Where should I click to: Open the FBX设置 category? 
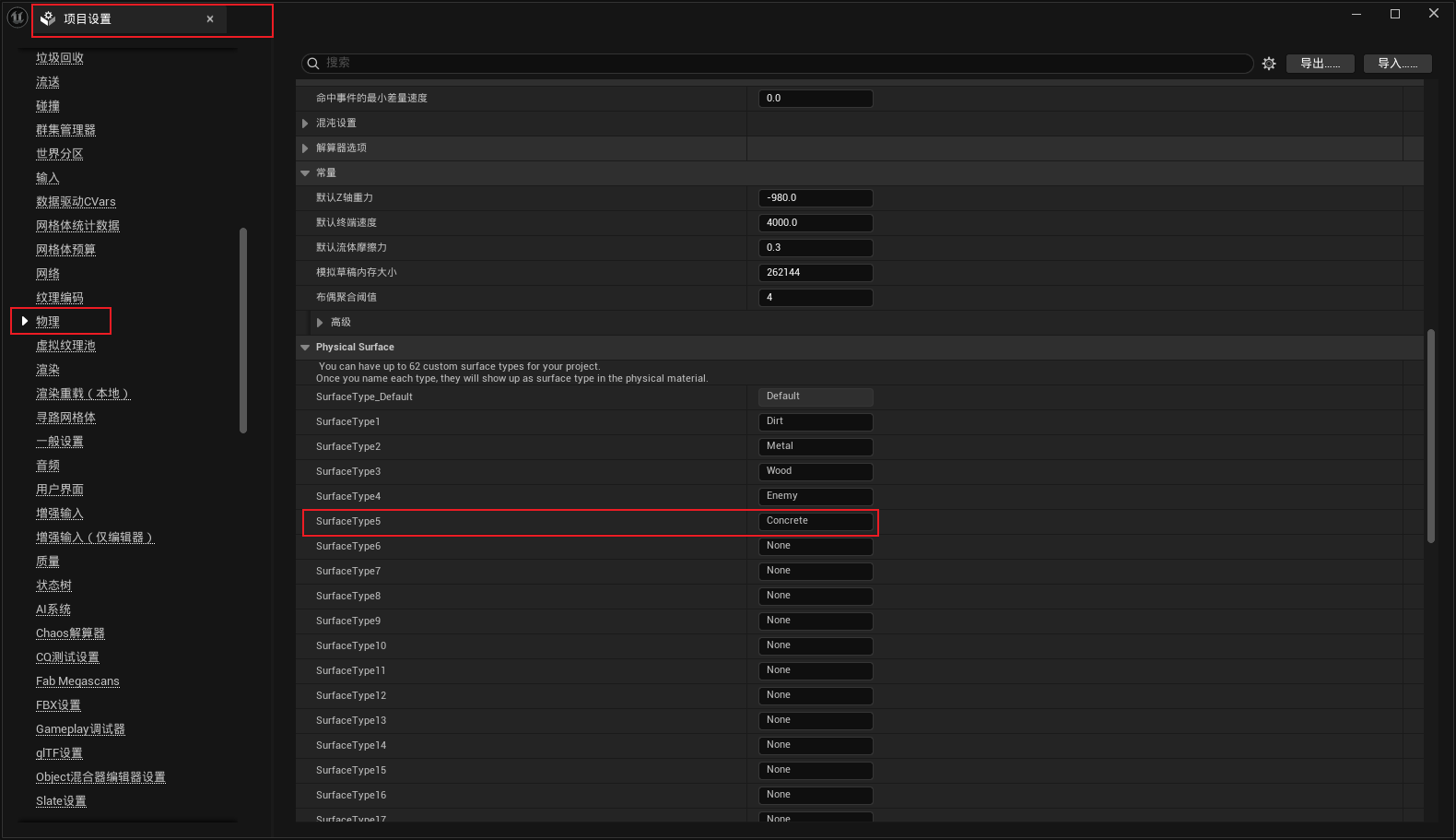tap(58, 705)
